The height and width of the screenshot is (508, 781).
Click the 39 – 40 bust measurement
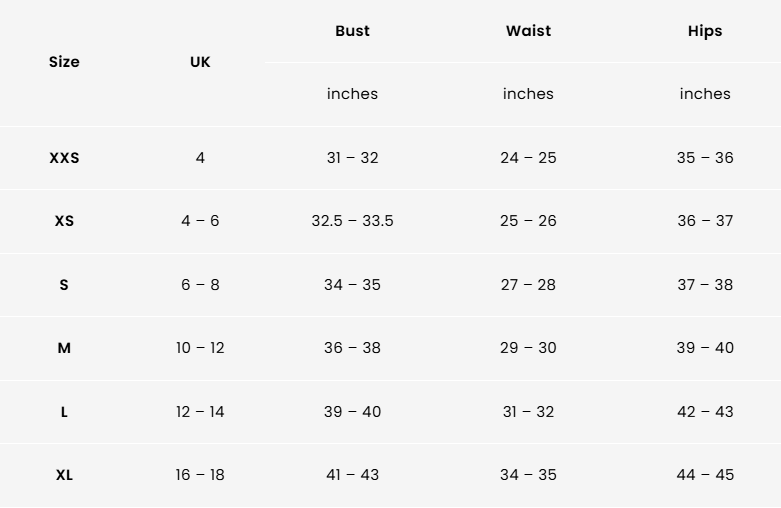pyautogui.click(x=352, y=412)
